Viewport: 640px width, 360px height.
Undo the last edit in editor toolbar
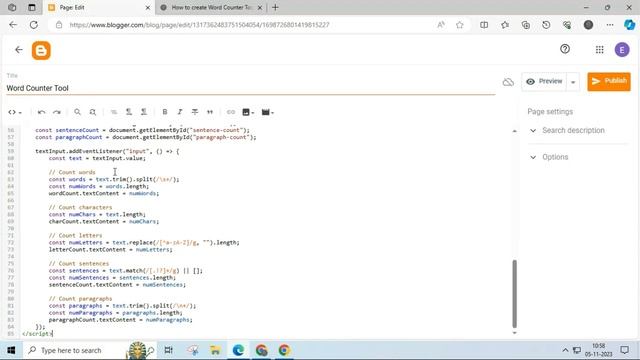tap(41, 112)
